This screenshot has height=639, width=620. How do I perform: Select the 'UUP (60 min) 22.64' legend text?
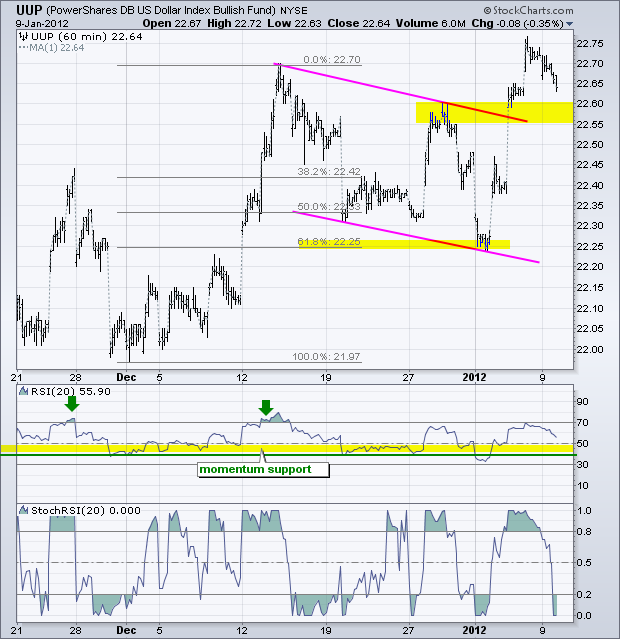[x=87, y=37]
